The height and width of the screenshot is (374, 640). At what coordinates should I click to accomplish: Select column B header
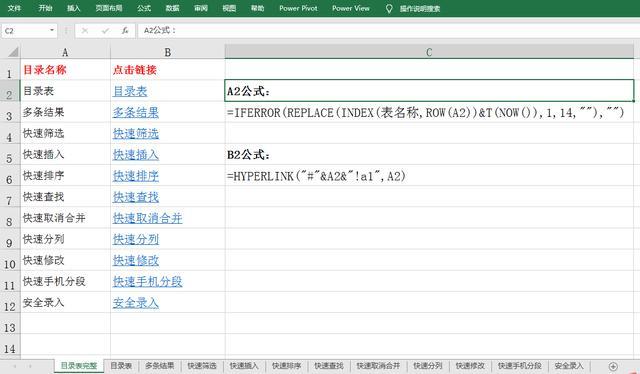(x=167, y=52)
